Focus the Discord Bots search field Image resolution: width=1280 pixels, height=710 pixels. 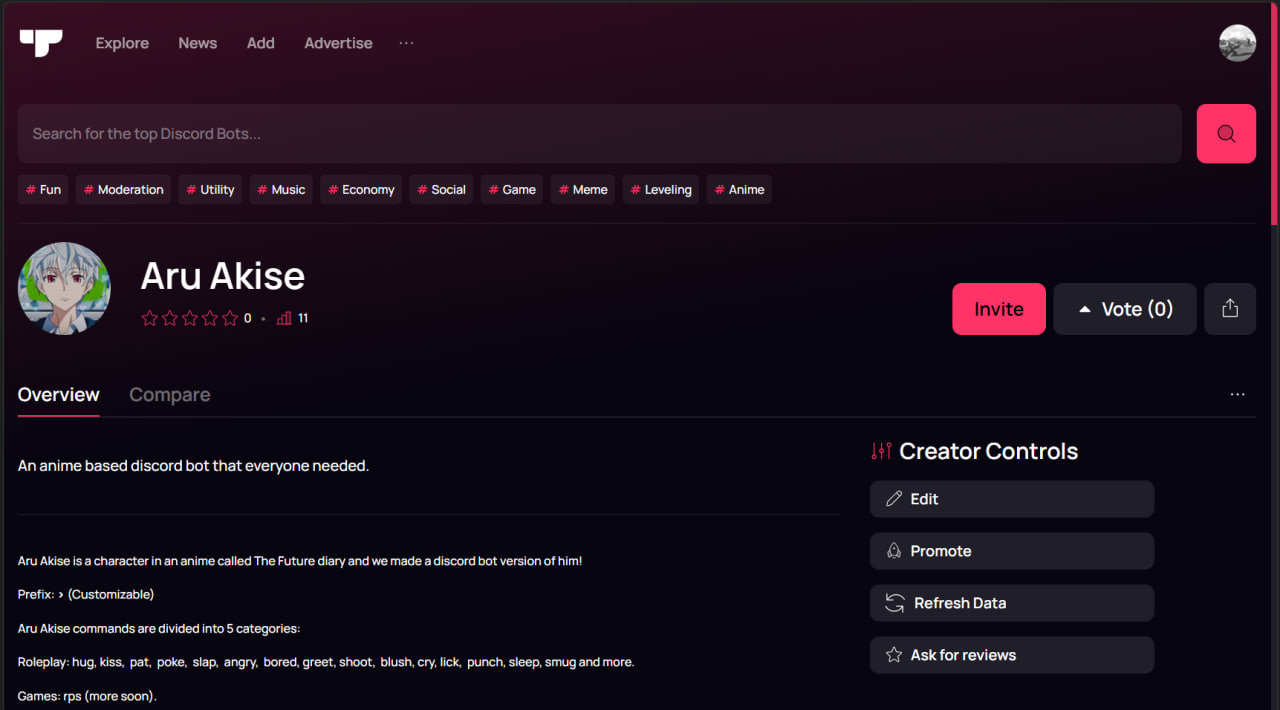pos(600,134)
